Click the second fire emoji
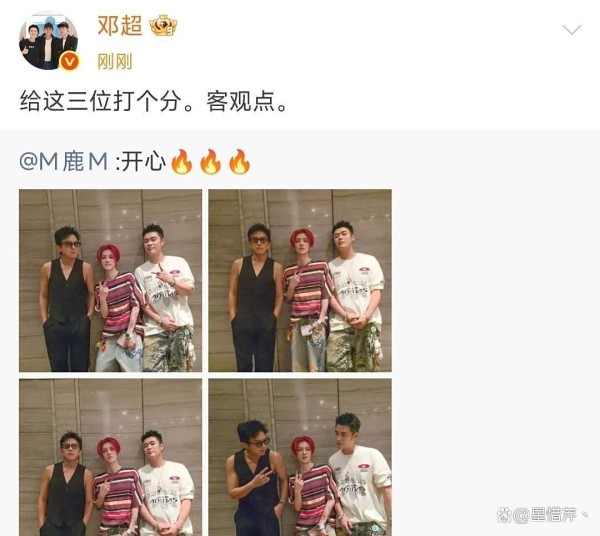This screenshot has height=536, width=600. pyautogui.click(x=210, y=161)
